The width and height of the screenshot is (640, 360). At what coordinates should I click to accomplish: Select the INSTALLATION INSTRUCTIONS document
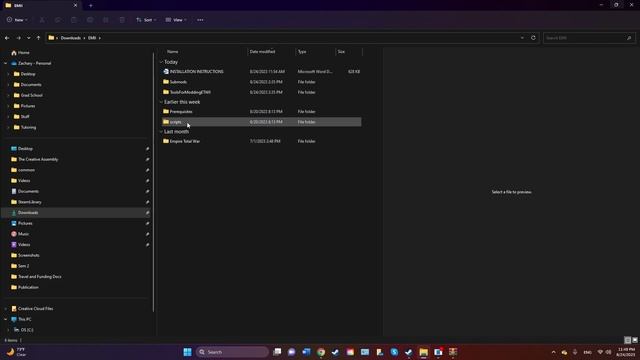[x=261, y=71]
